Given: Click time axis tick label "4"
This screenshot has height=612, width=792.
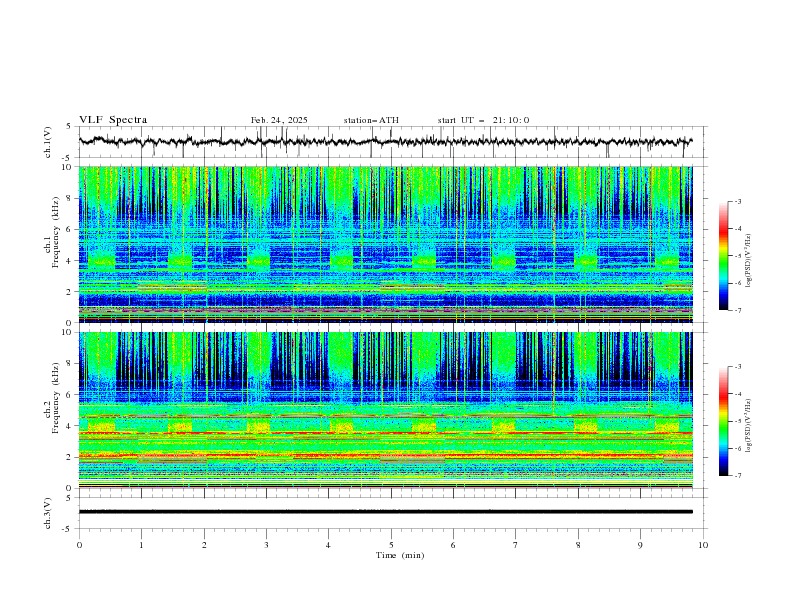Looking at the screenshot, I should tap(328, 545).
